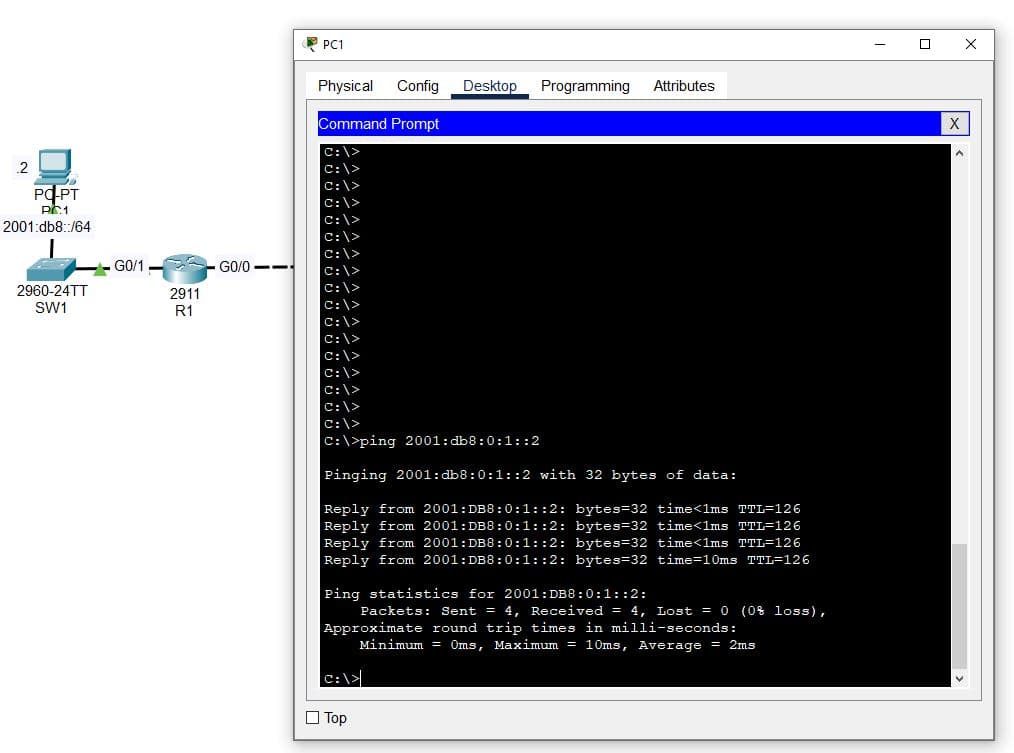This screenshot has width=1014, height=753.
Task: Click the SW1 2960-24TT switch icon
Action: [52, 269]
